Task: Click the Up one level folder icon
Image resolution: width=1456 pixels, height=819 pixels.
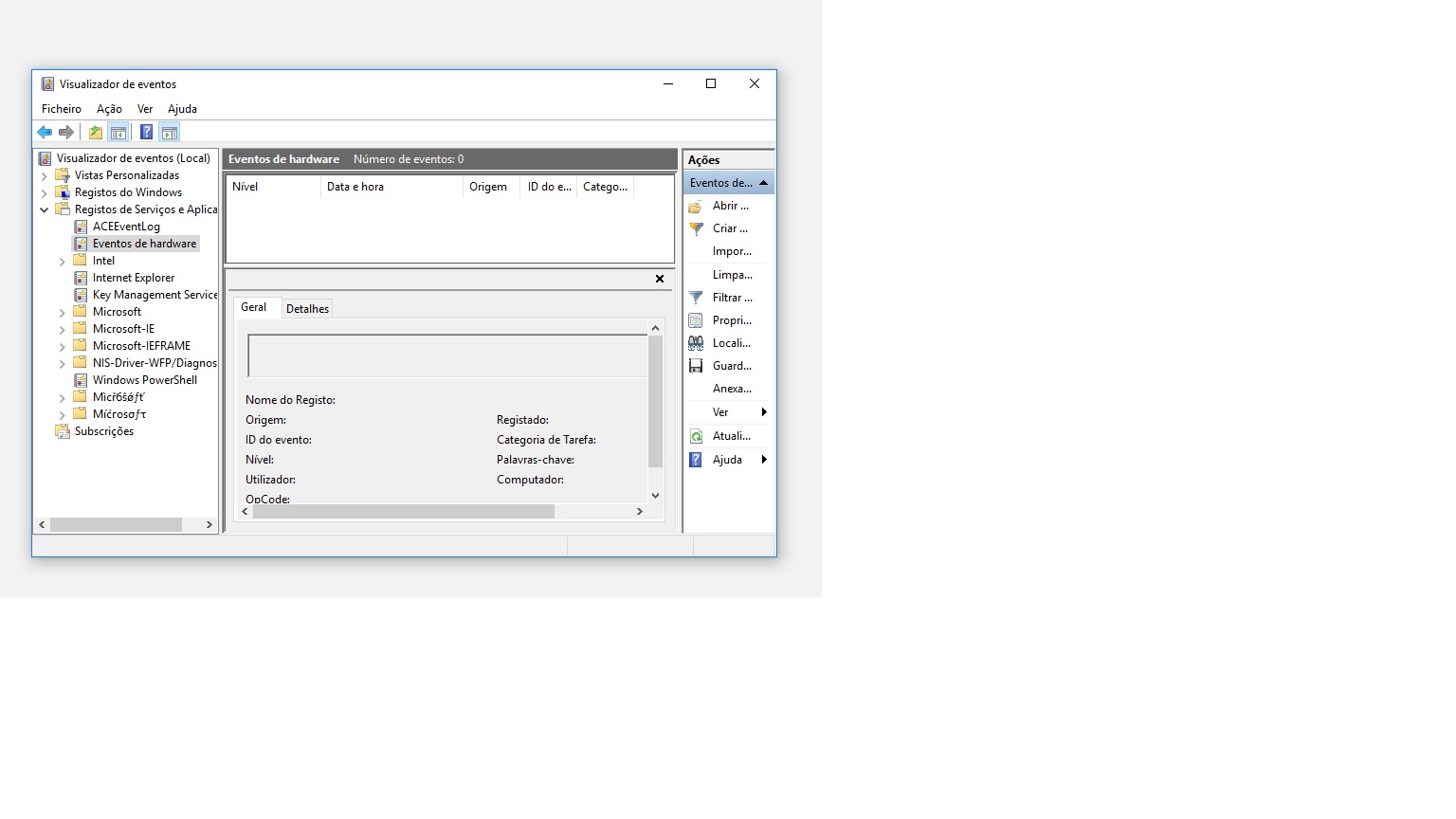Action: (x=96, y=133)
